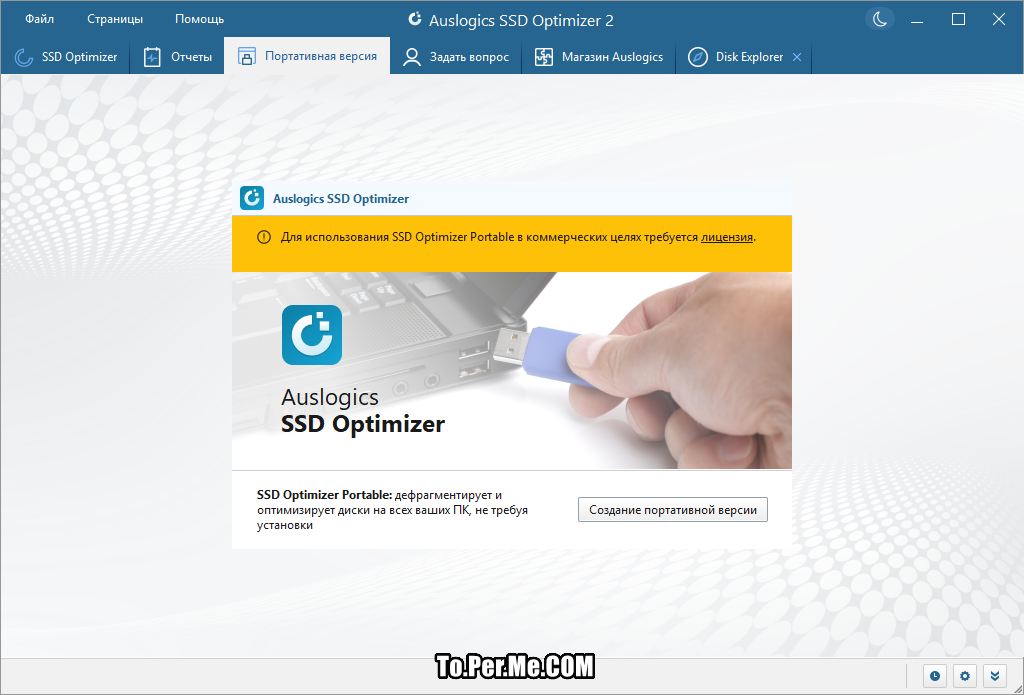Screen dimensions: 1024x695
Task: Click the warning icon in the yellow banner
Action: pyautogui.click(x=264, y=237)
